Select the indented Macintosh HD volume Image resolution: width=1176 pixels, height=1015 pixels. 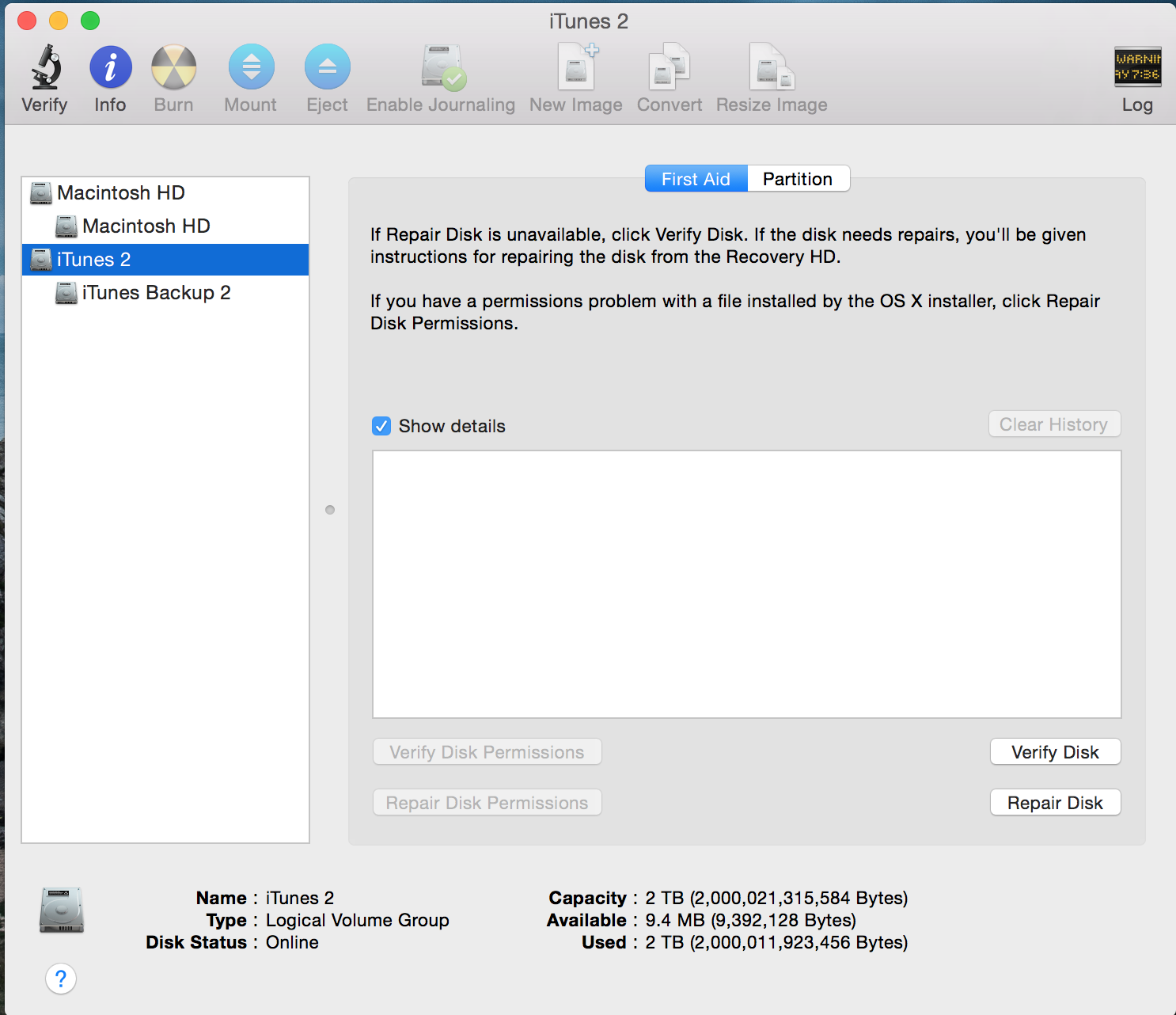point(165,226)
